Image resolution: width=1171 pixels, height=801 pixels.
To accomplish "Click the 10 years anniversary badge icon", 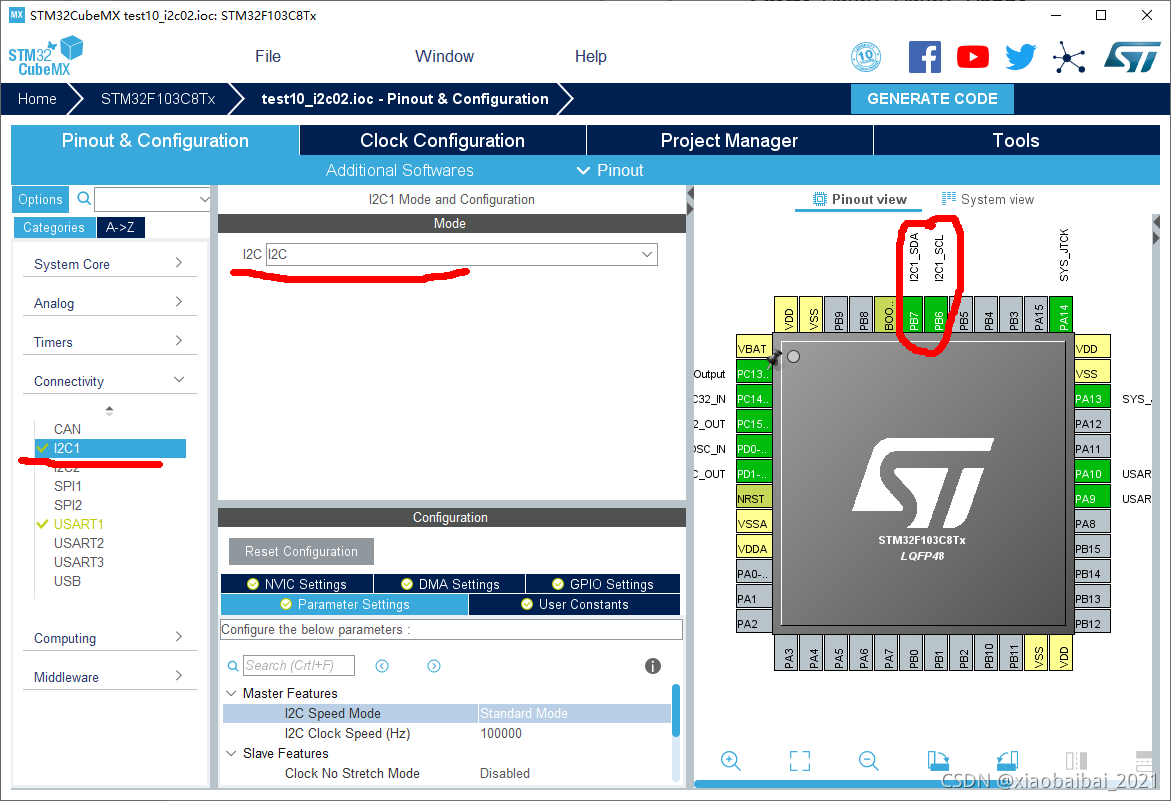I will (x=866, y=57).
